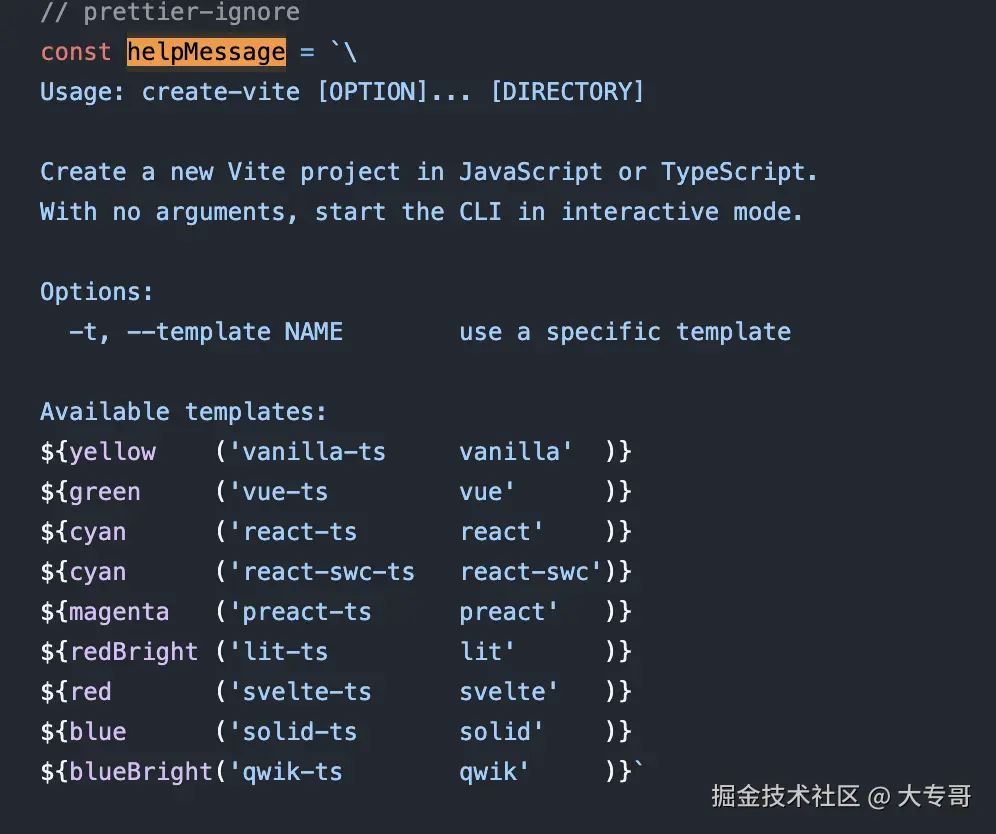Click the --template flag text
The image size is (996, 834).
198,332
